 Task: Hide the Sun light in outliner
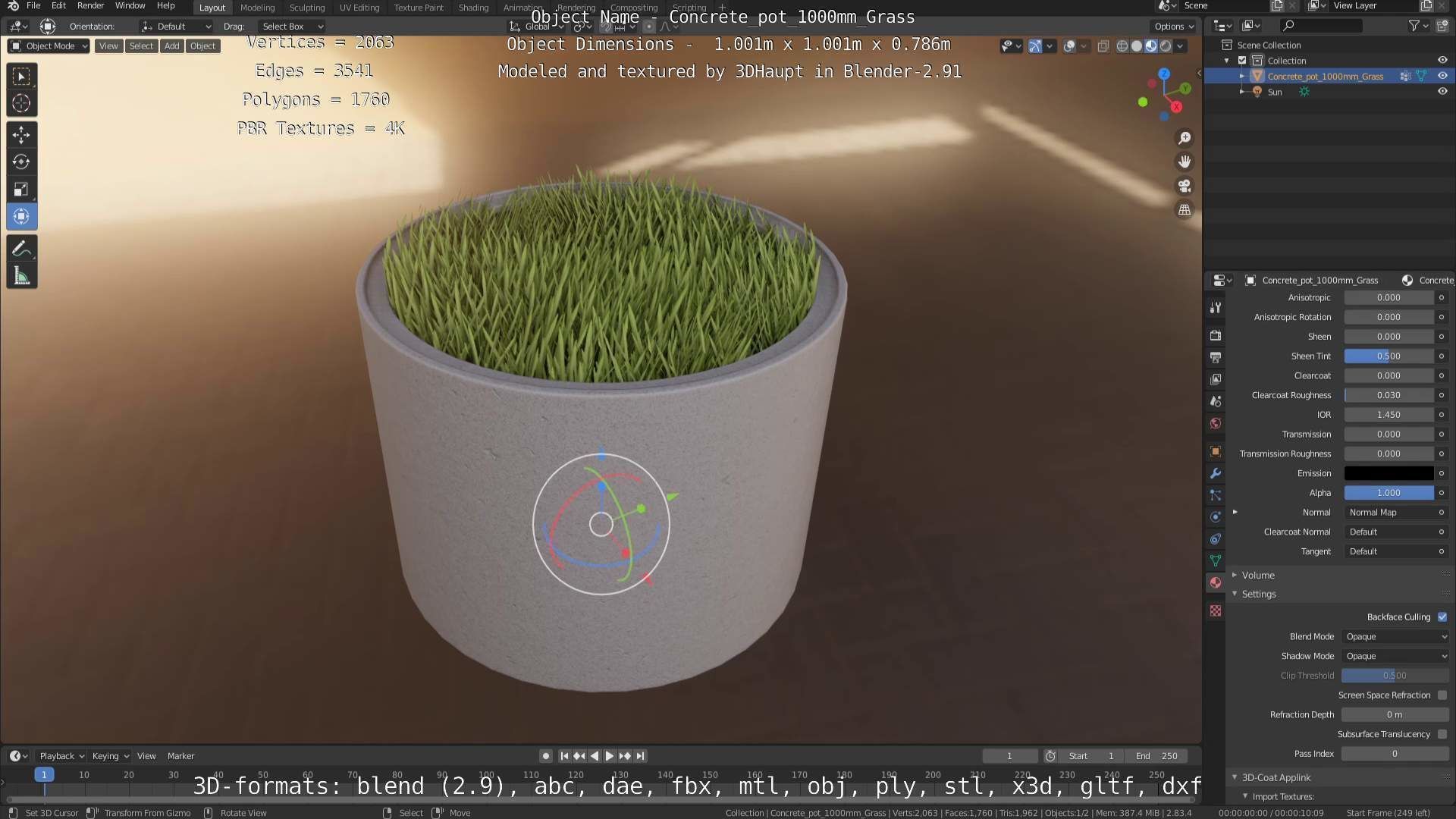[x=1442, y=92]
